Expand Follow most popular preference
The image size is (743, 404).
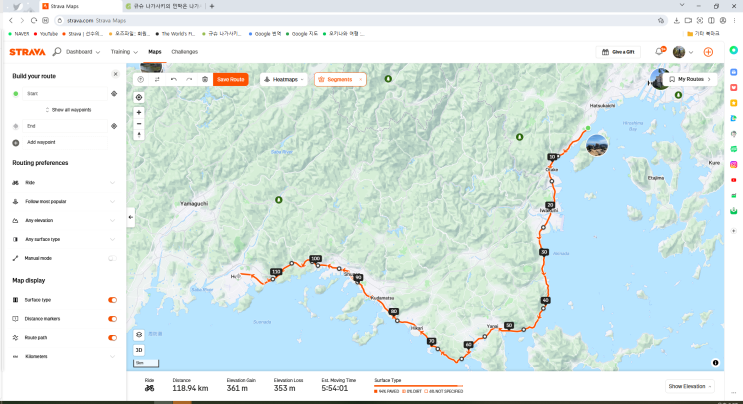click(x=112, y=202)
